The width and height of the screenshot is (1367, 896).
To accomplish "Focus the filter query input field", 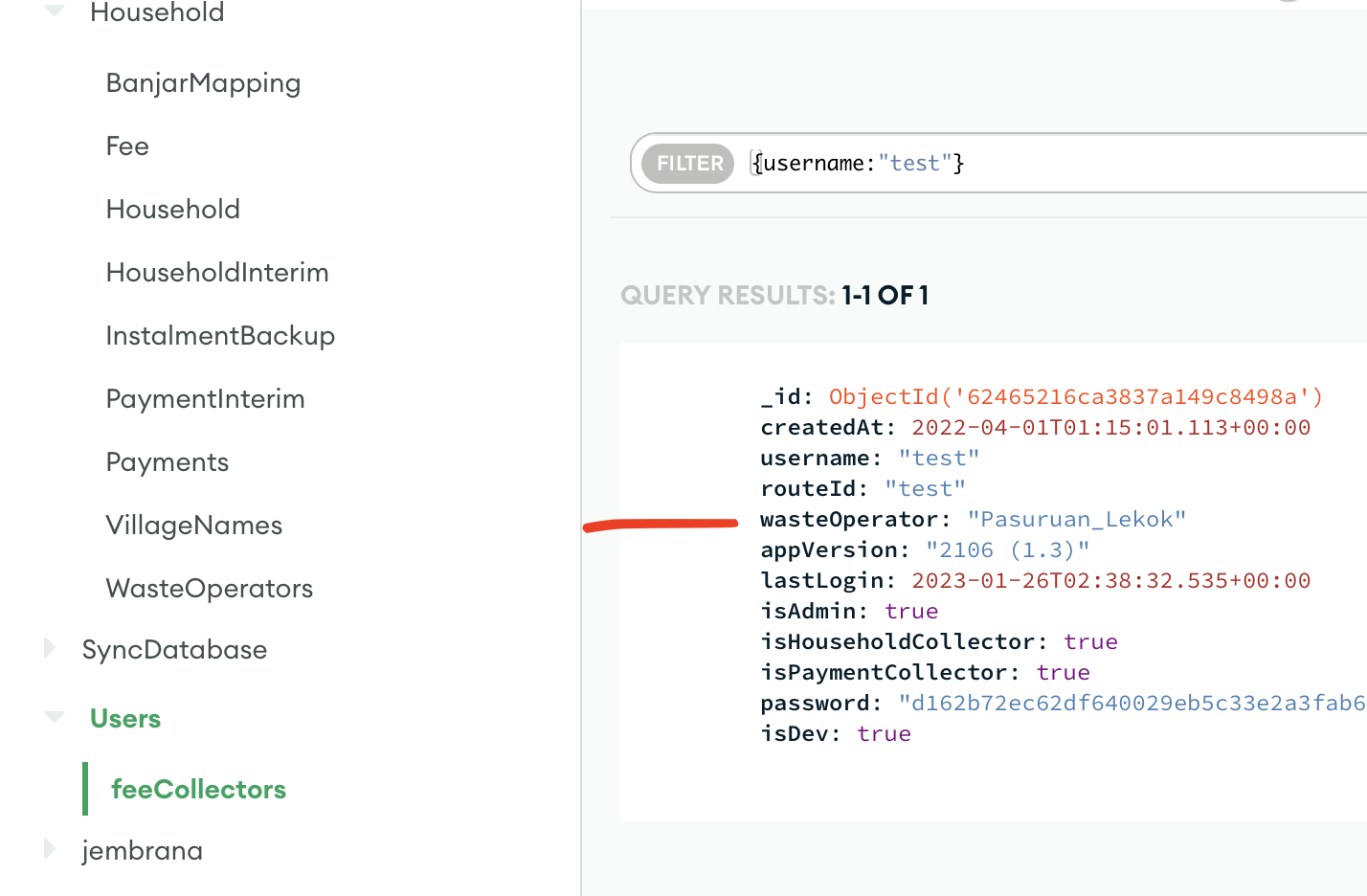I will click(x=1053, y=164).
